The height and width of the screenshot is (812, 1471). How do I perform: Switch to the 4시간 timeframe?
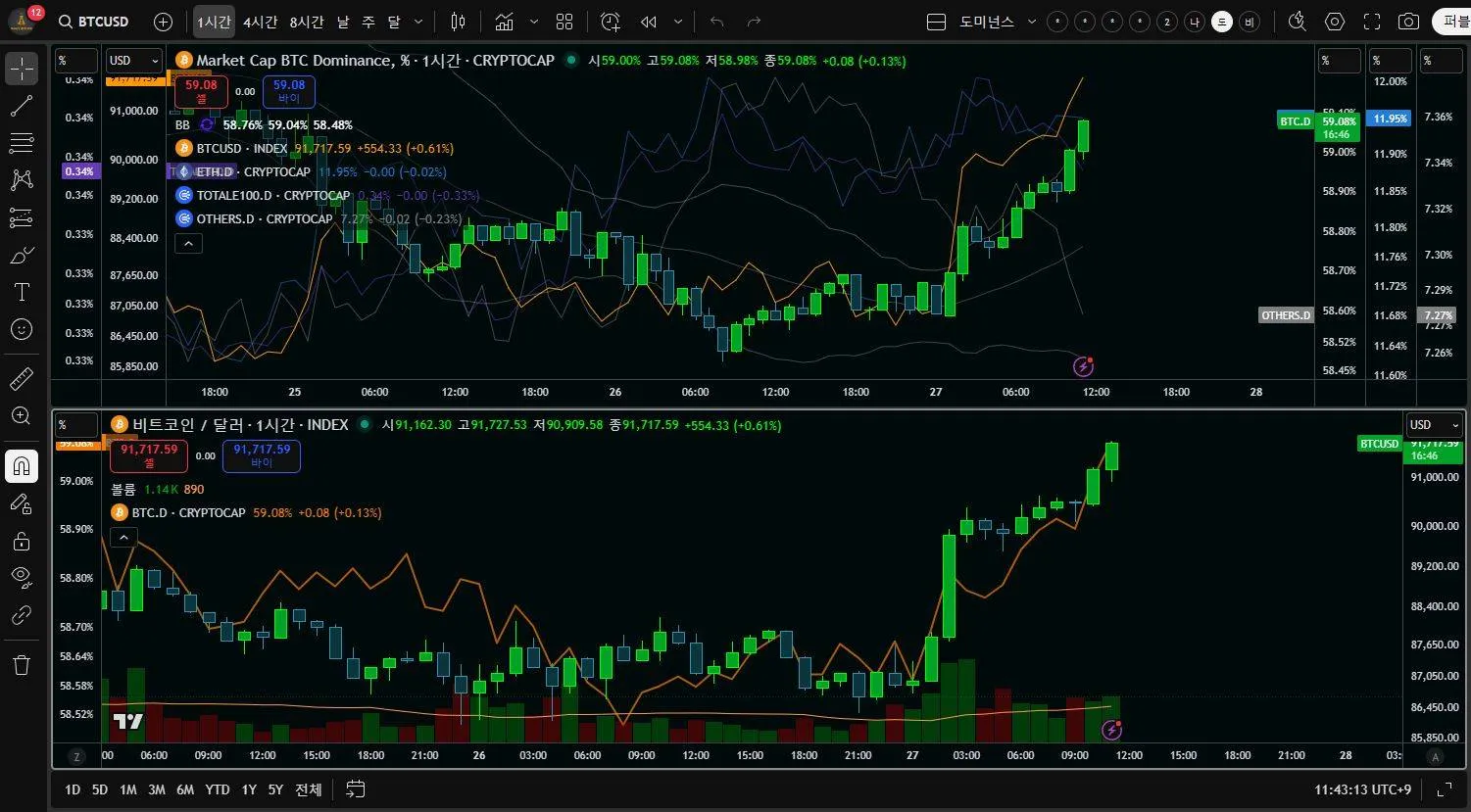click(260, 22)
